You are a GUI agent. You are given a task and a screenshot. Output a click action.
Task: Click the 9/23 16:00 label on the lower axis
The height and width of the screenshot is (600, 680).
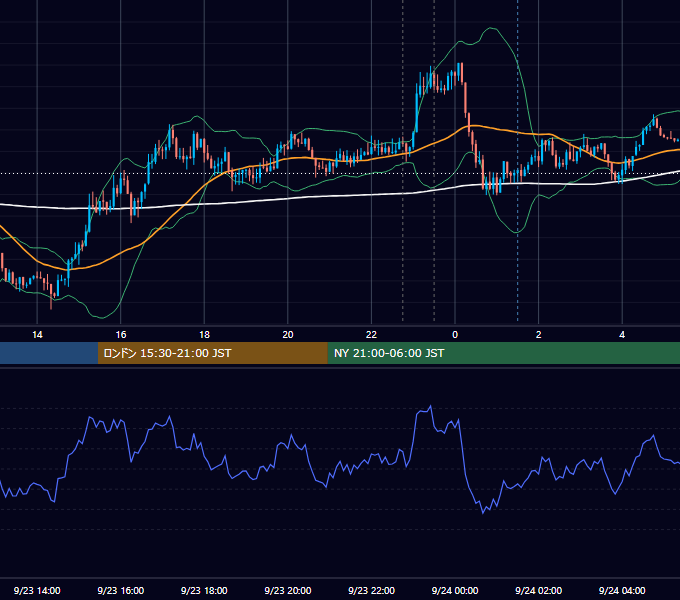click(x=121, y=590)
